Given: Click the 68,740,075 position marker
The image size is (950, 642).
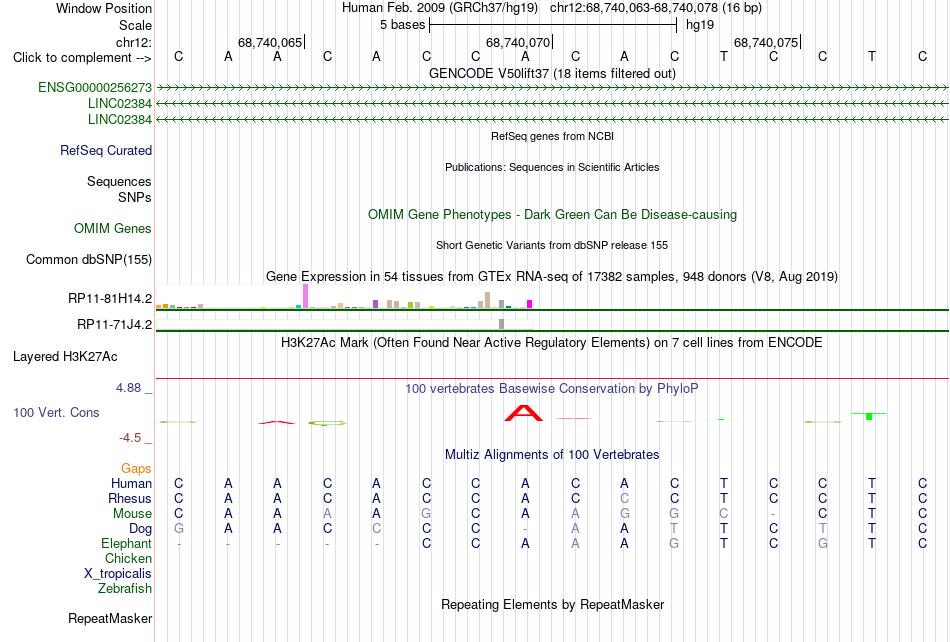Looking at the screenshot, I should (x=766, y=42).
